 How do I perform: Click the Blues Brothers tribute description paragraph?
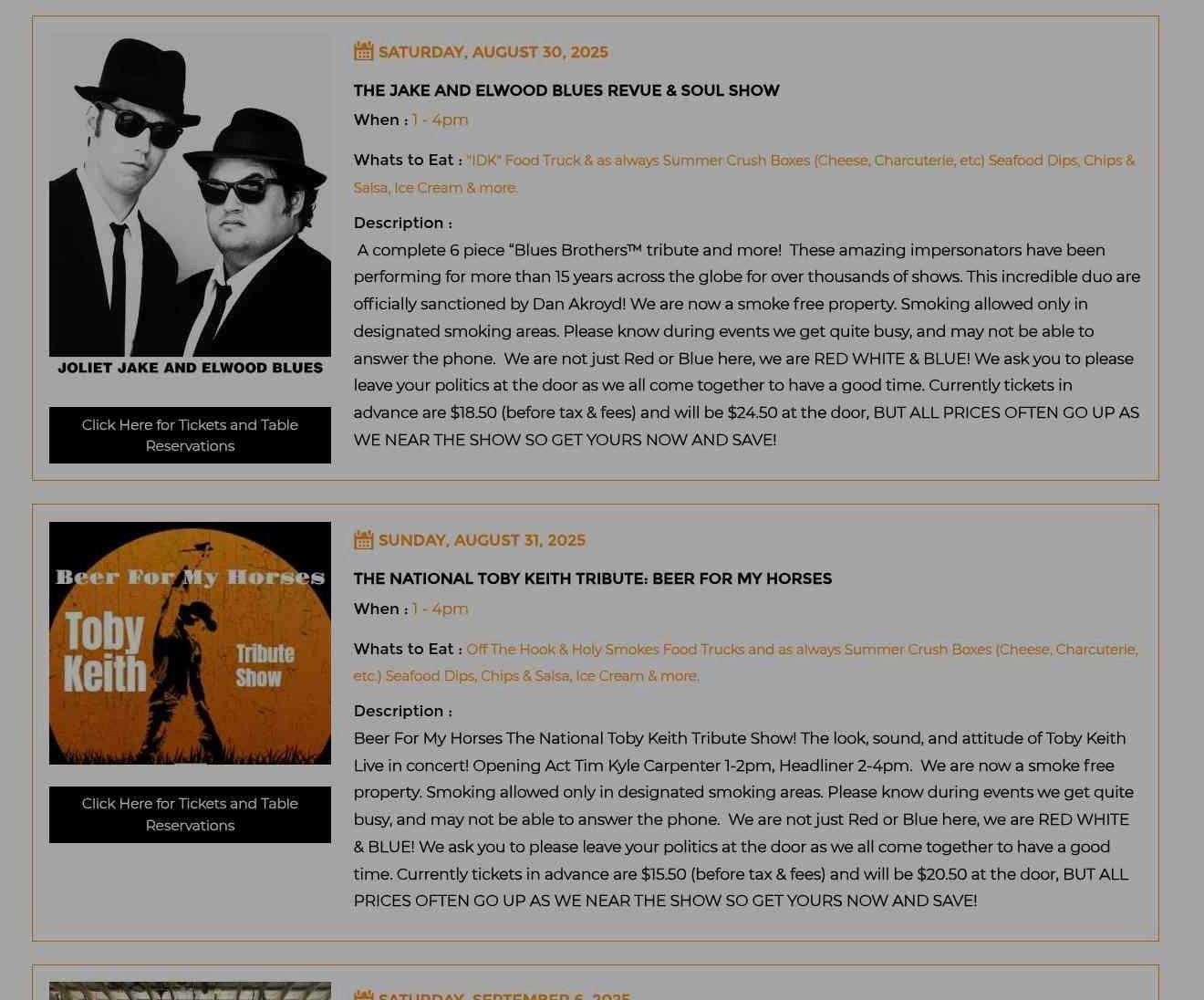tap(747, 345)
